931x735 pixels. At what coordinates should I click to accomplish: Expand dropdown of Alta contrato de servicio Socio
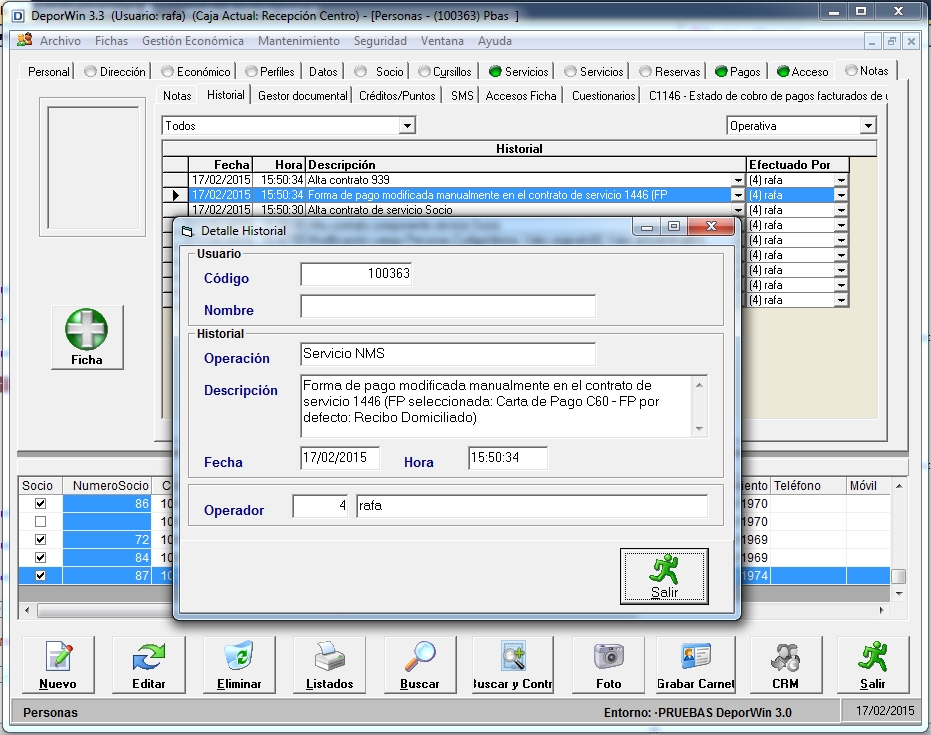tap(738, 210)
